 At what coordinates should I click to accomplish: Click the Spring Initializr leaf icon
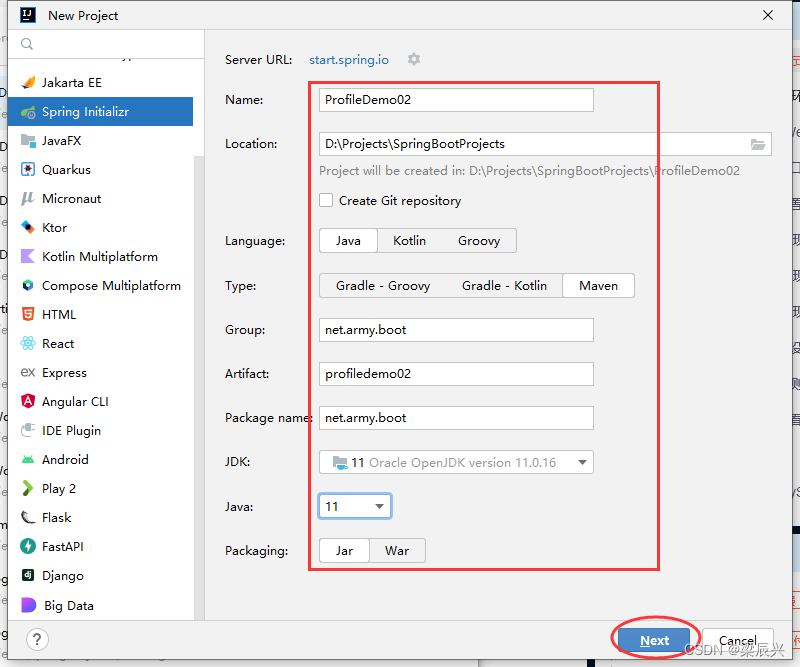[x=29, y=112]
